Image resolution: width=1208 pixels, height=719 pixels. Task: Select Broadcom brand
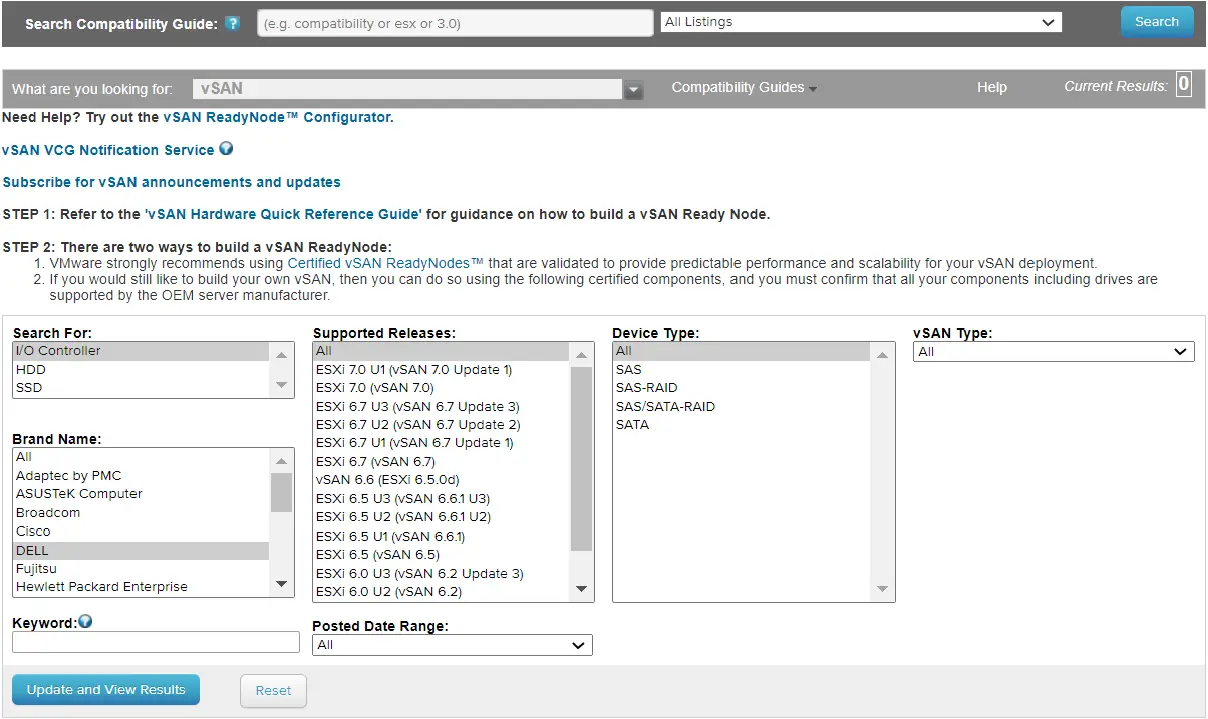(x=141, y=513)
